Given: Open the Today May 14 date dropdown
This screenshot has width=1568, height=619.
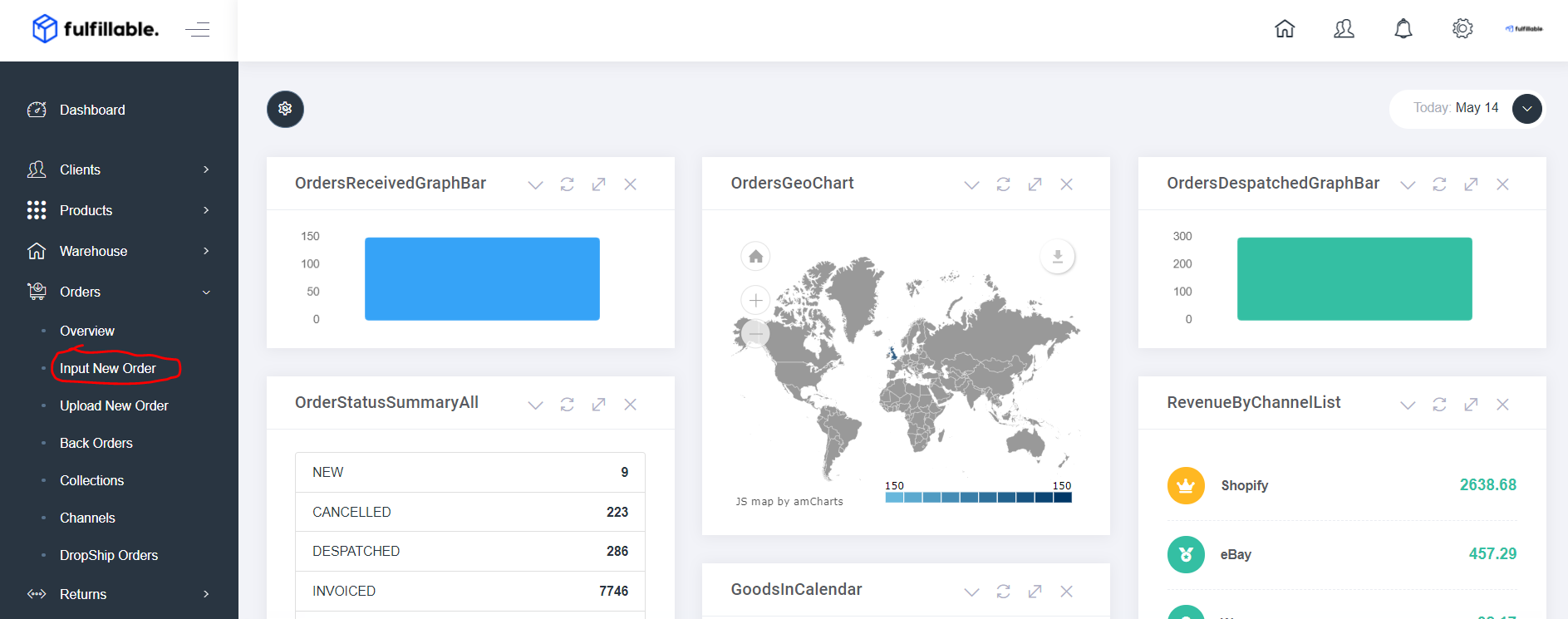Looking at the screenshot, I should point(1527,109).
